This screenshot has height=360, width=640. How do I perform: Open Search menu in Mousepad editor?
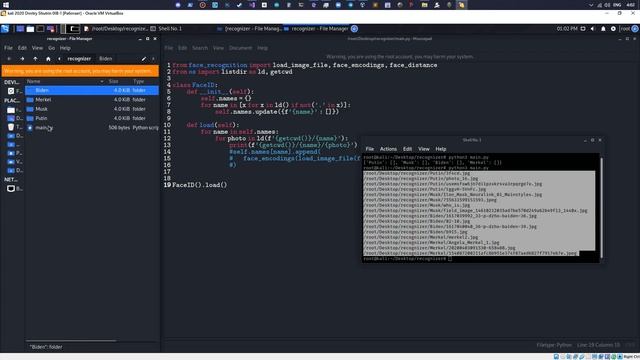point(200,48)
